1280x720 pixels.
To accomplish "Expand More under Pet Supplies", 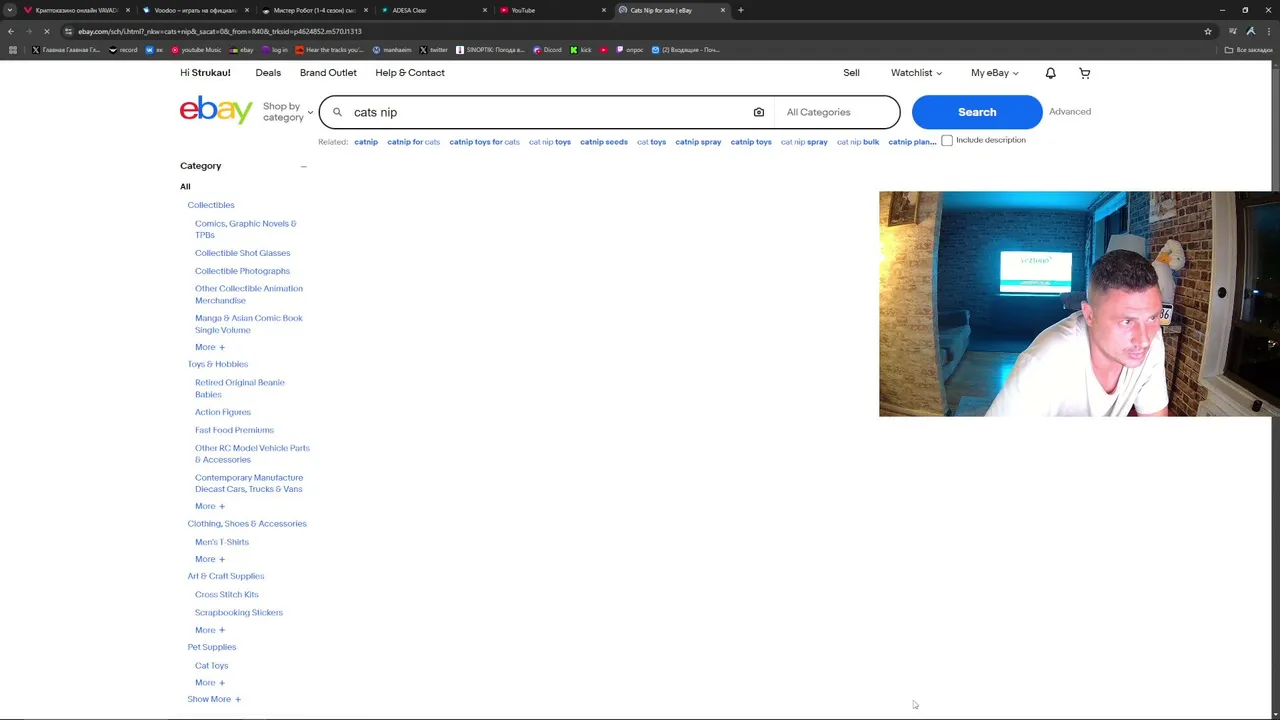I will click(210, 683).
